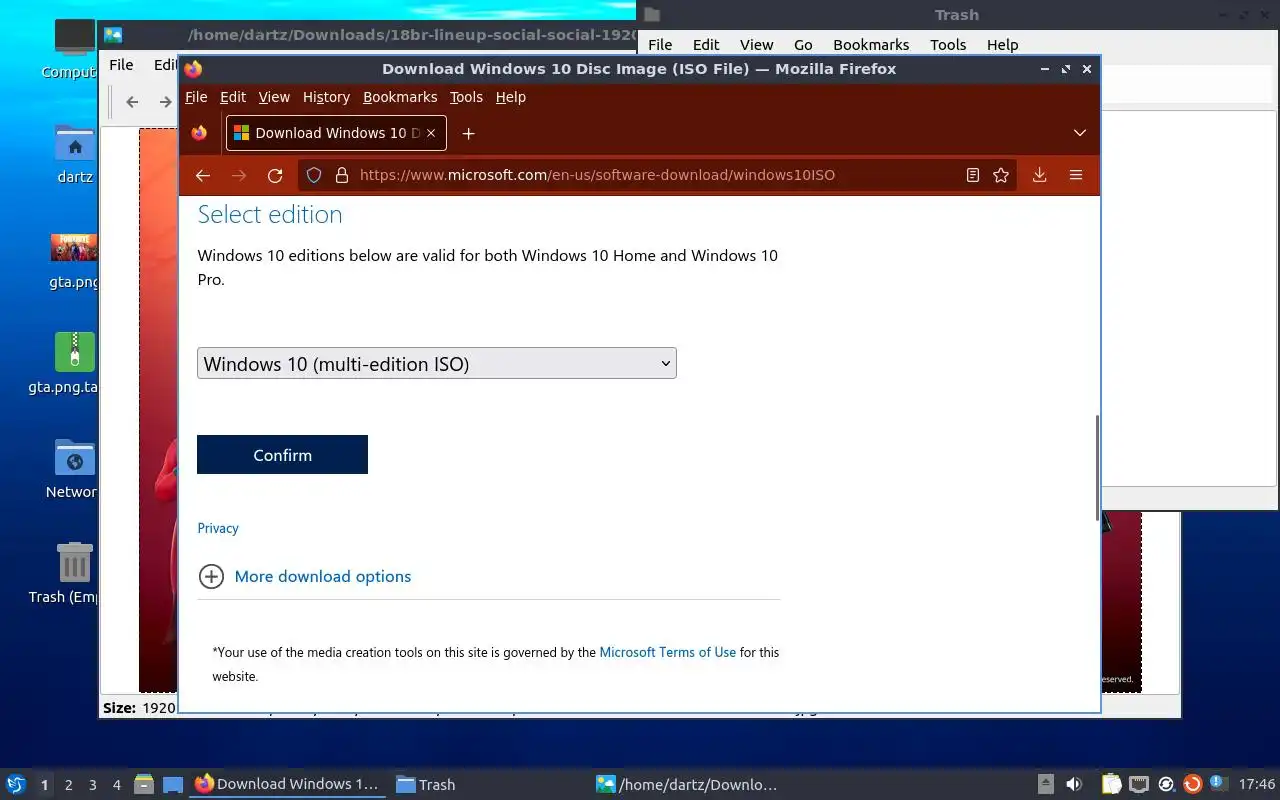The image size is (1280, 800).
Task: Go back using Firefox back arrow
Action: 202,175
